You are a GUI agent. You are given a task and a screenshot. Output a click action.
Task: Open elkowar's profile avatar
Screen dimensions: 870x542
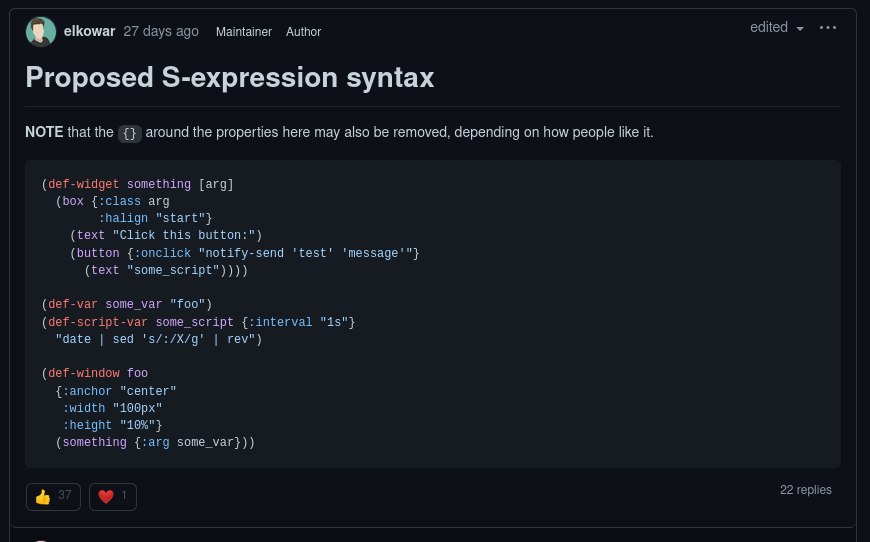41,32
